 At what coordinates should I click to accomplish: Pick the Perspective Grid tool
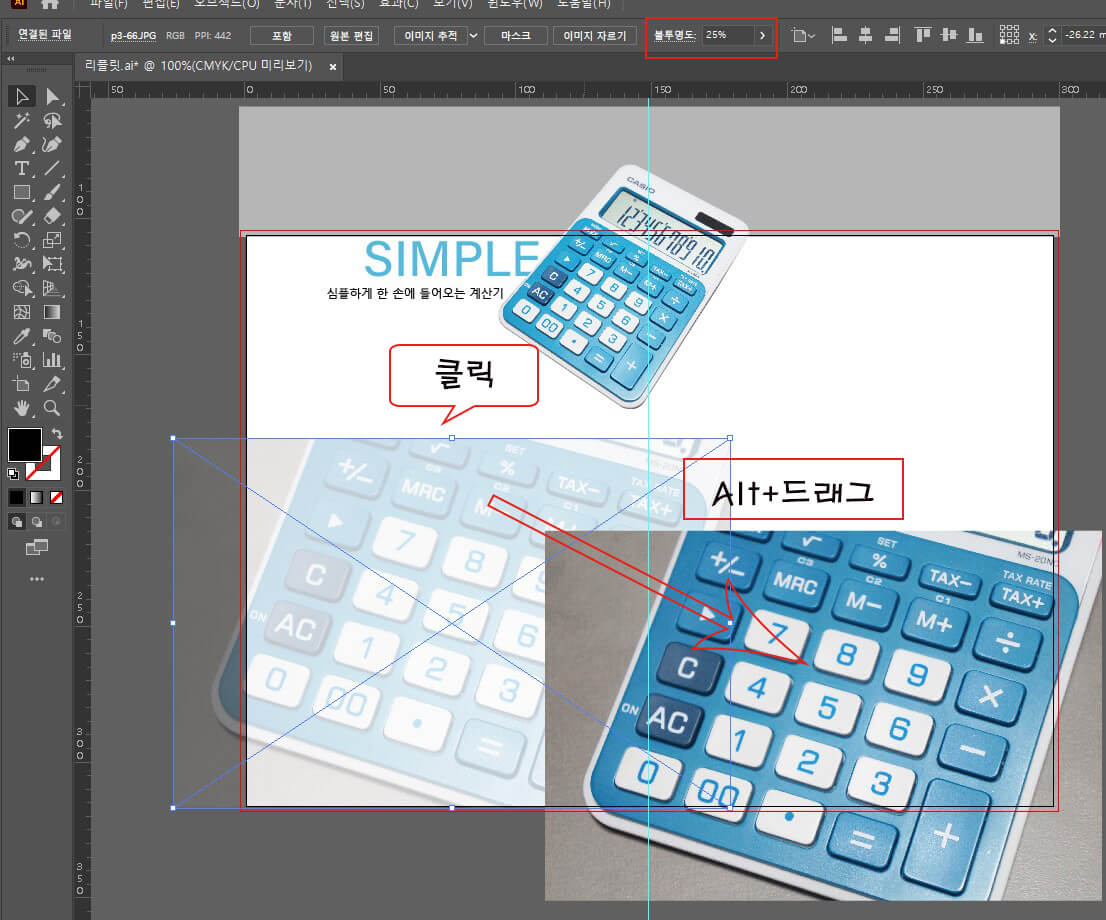point(52,289)
